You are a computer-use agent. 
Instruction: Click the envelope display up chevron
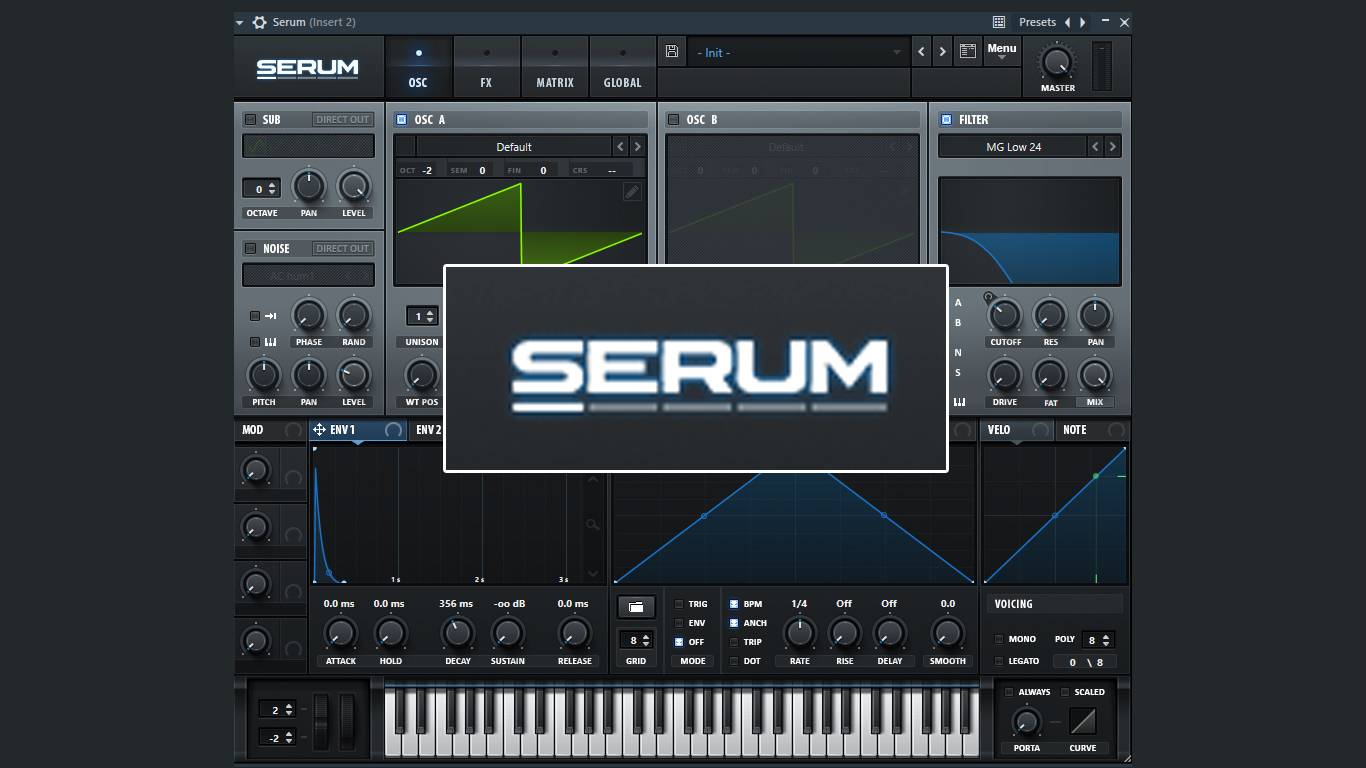(x=593, y=479)
